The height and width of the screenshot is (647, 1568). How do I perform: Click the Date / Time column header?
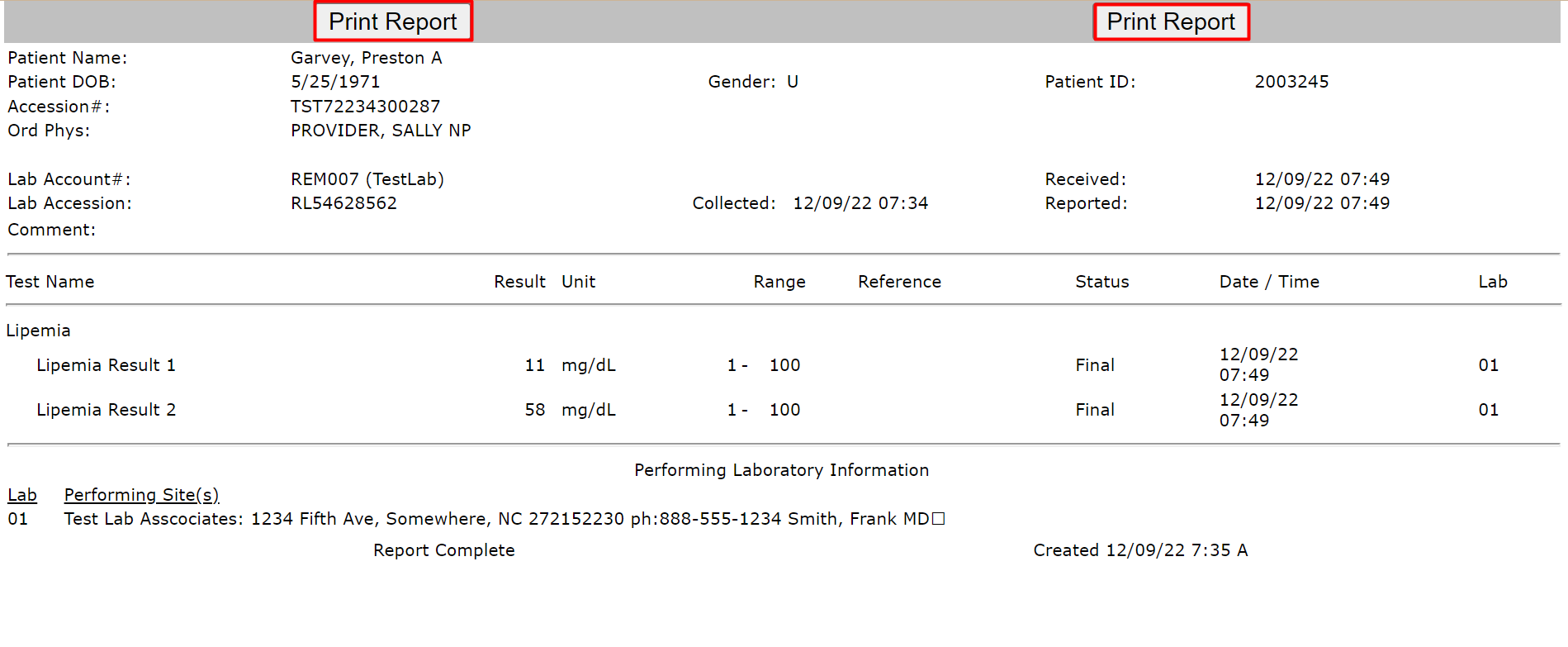(x=1269, y=282)
